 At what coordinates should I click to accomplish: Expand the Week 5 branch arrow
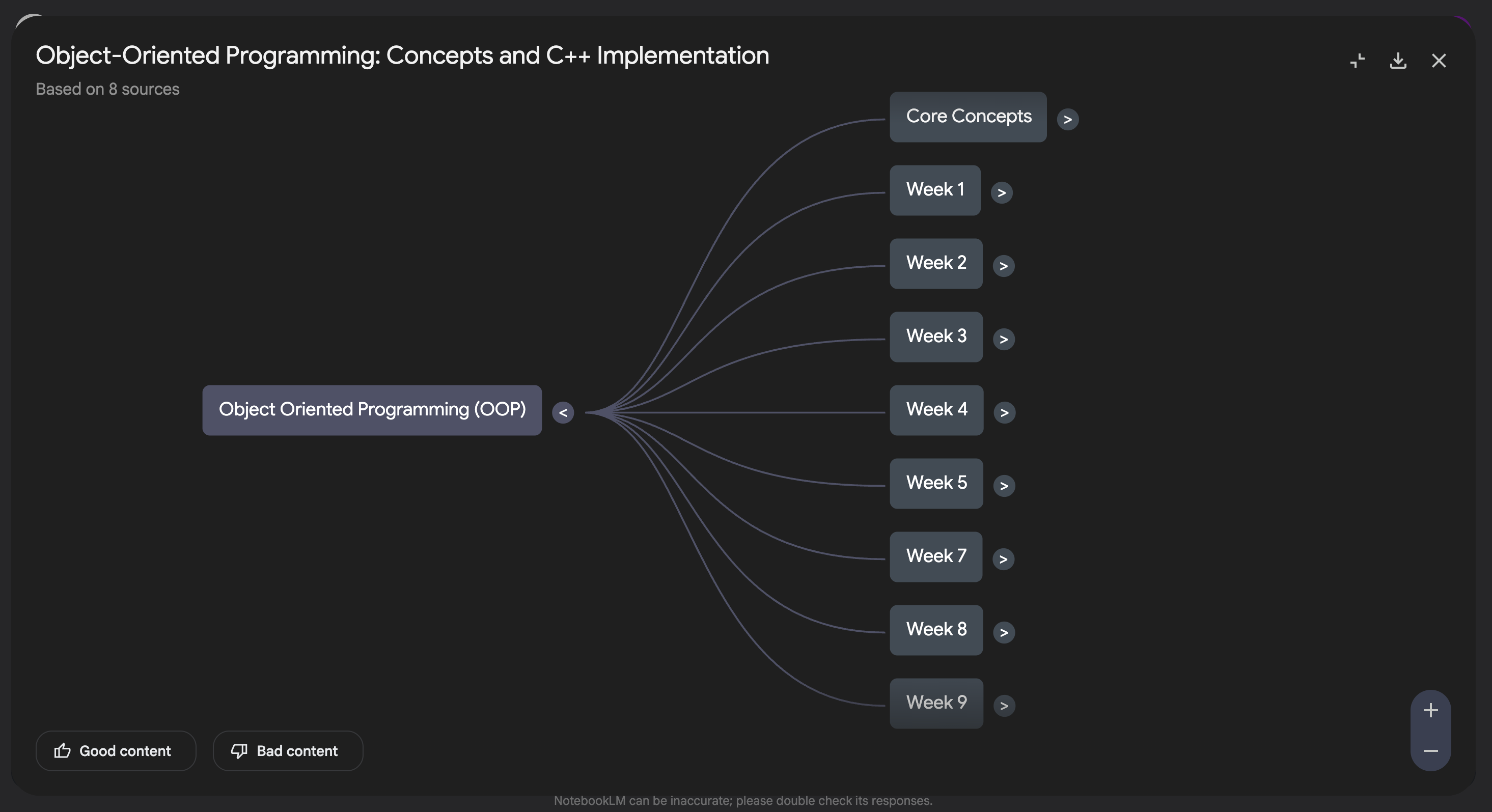1004,485
